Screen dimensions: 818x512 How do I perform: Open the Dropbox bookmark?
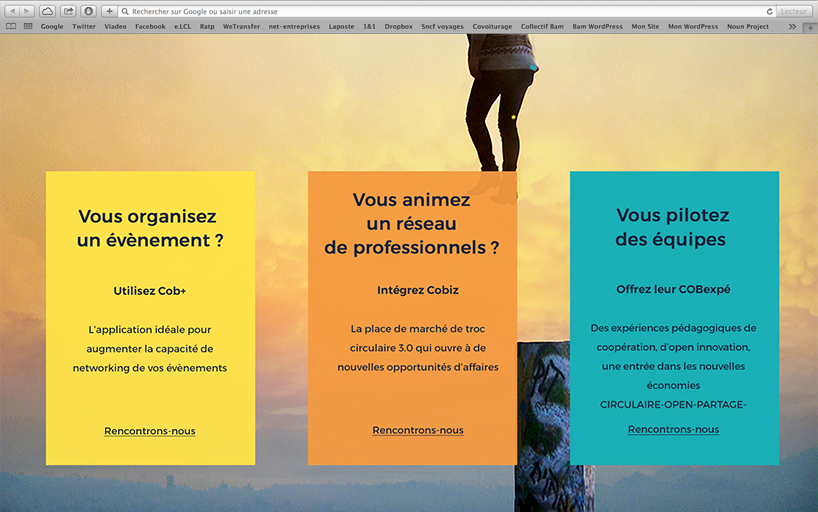pyautogui.click(x=399, y=27)
